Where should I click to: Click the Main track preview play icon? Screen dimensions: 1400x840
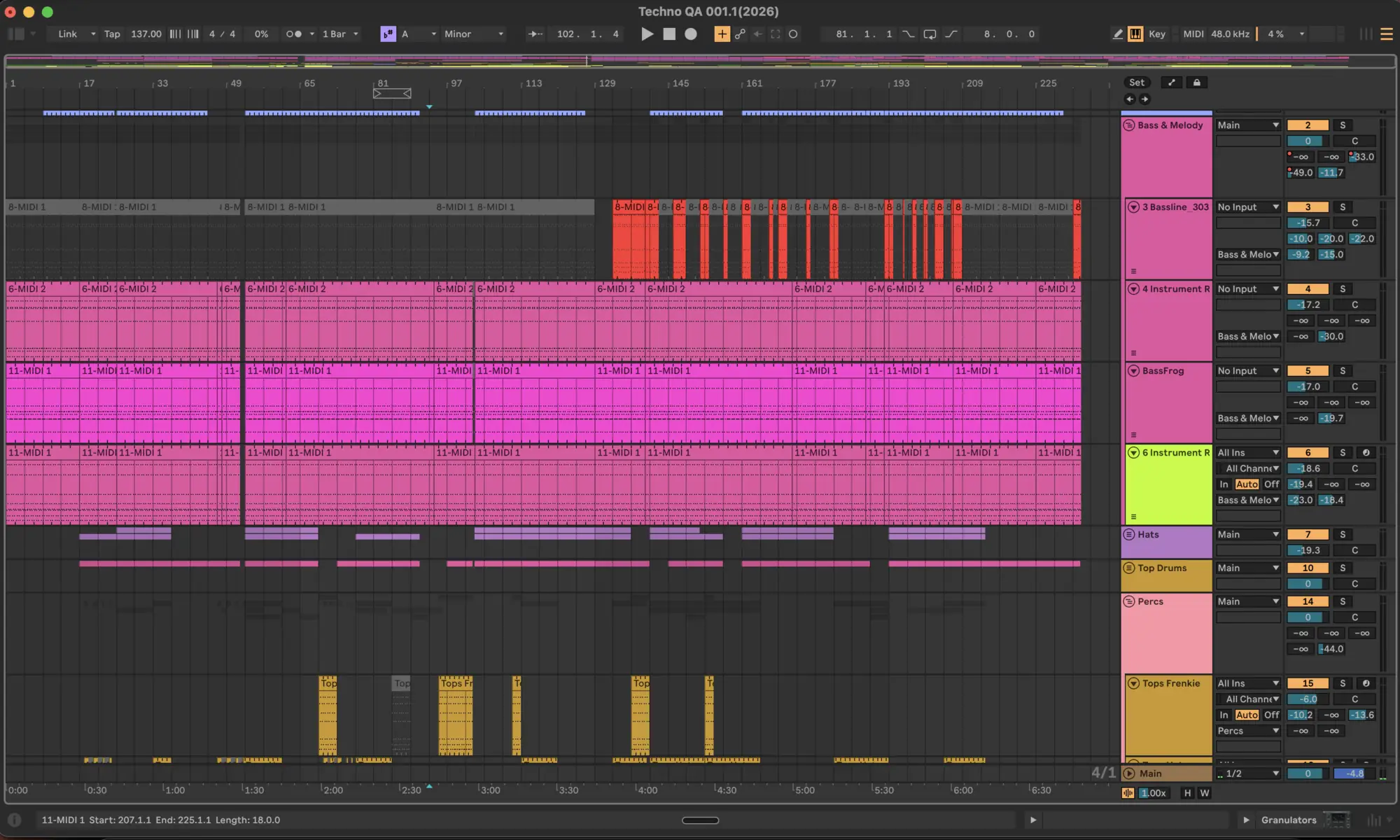(x=1129, y=773)
